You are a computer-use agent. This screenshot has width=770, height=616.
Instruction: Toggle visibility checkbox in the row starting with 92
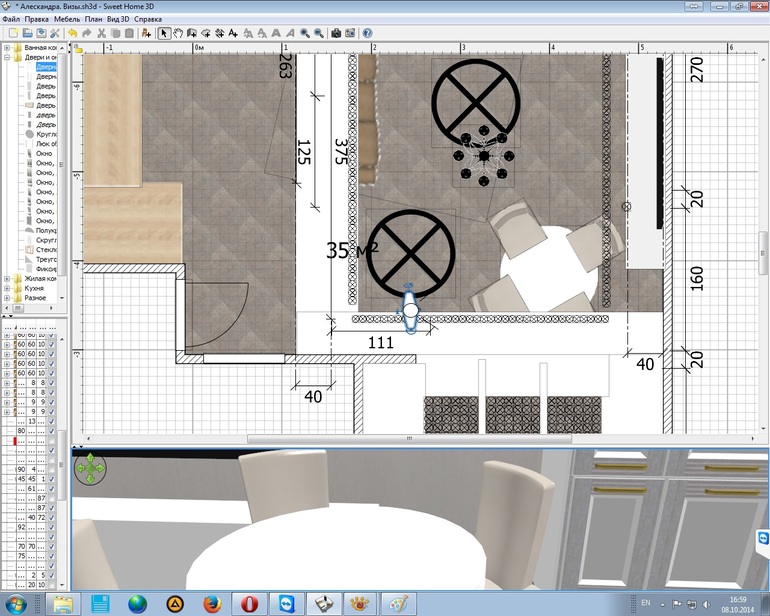click(x=51, y=527)
